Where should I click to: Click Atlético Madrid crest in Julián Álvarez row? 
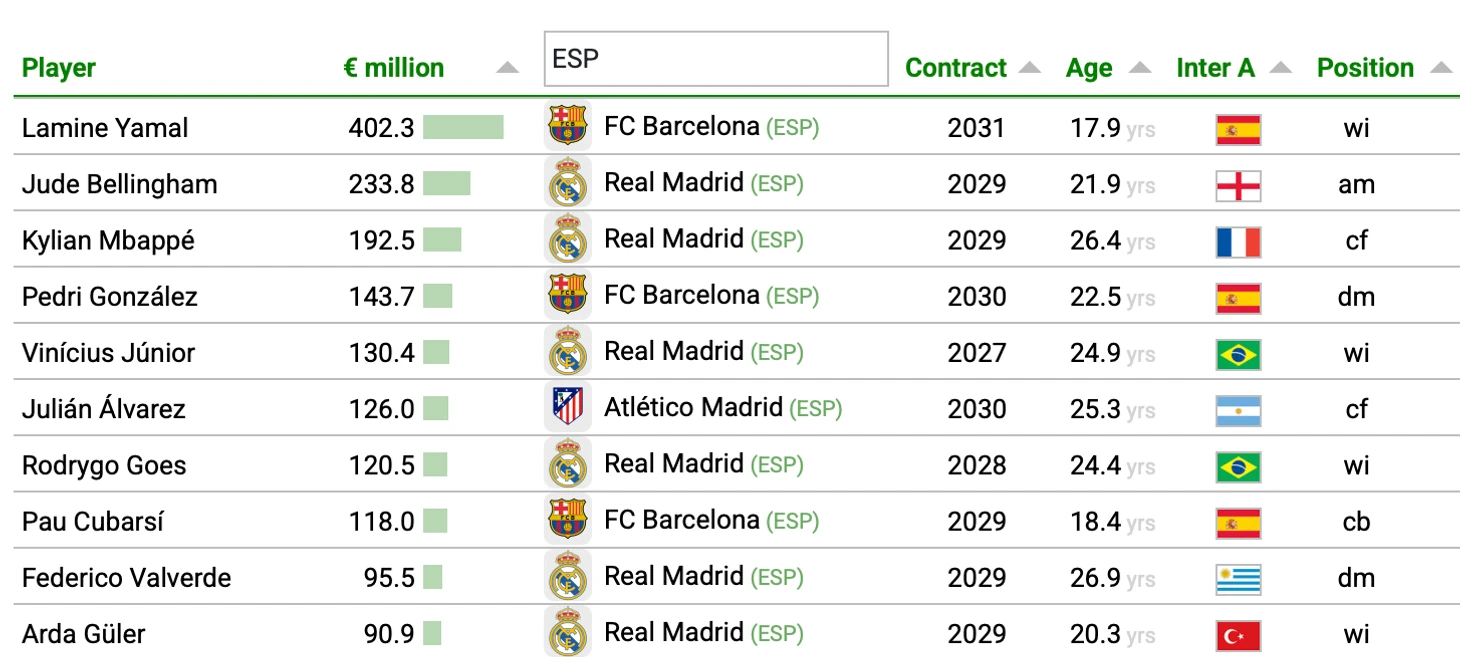(x=567, y=408)
